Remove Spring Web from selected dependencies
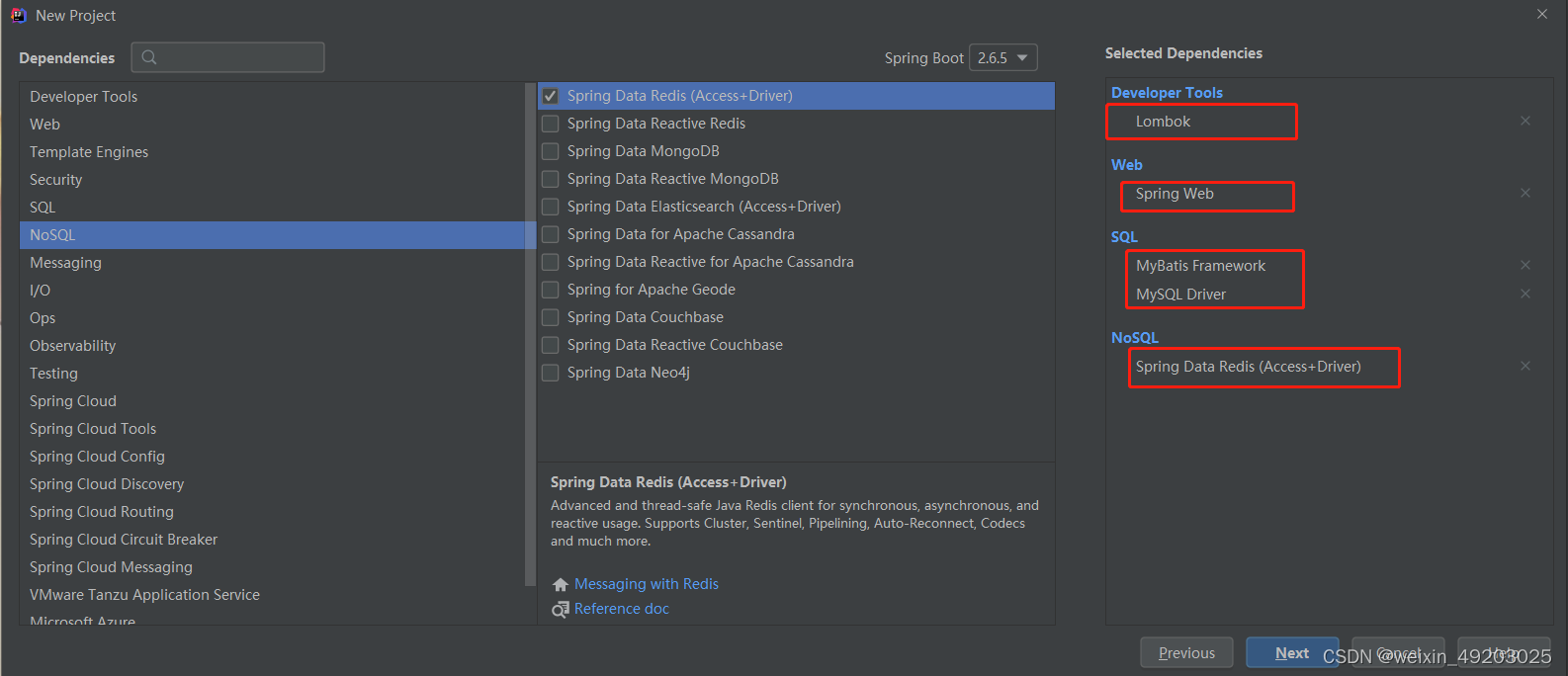1568x676 pixels. point(1525,193)
